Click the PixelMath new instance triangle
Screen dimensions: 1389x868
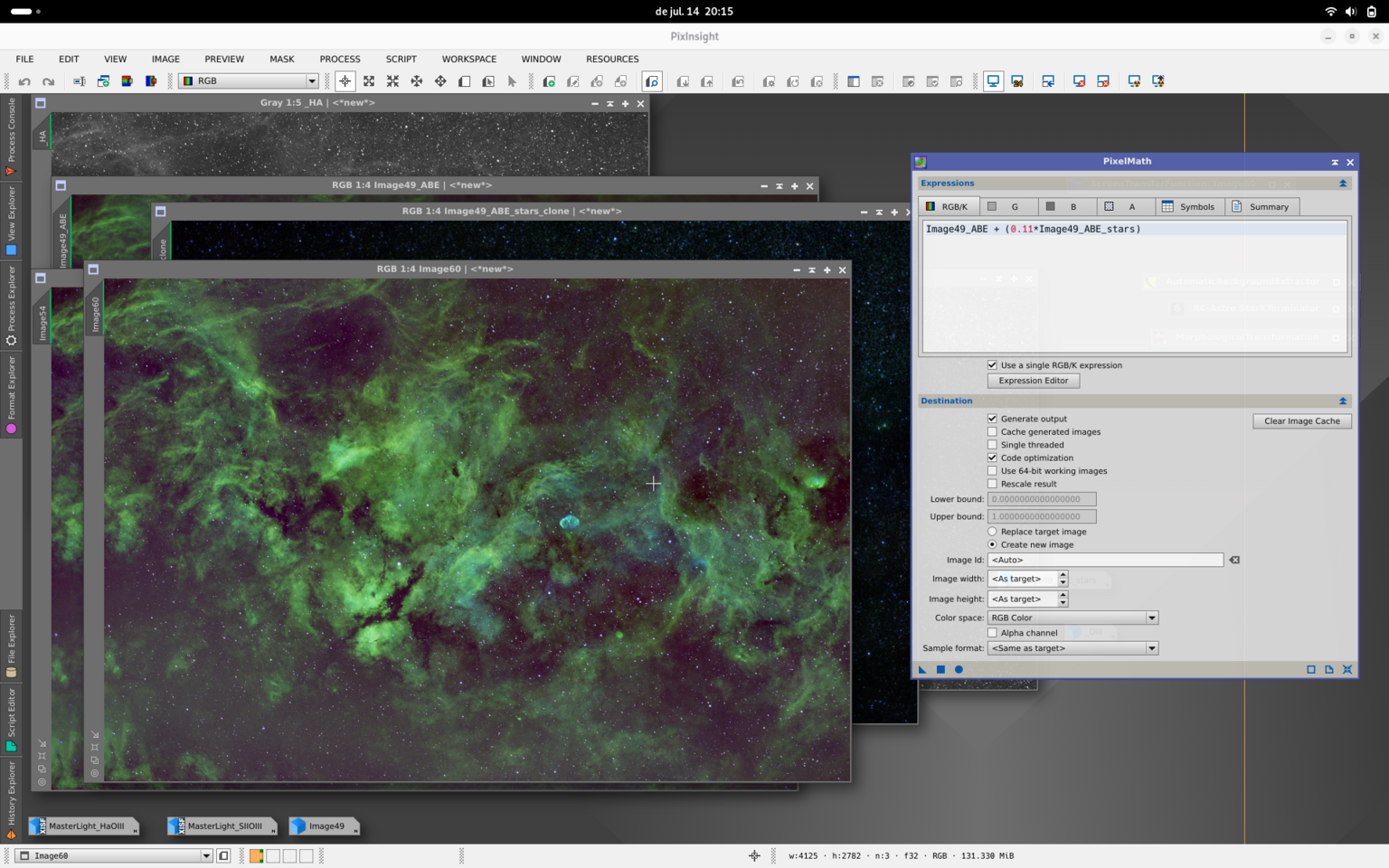[x=922, y=670]
